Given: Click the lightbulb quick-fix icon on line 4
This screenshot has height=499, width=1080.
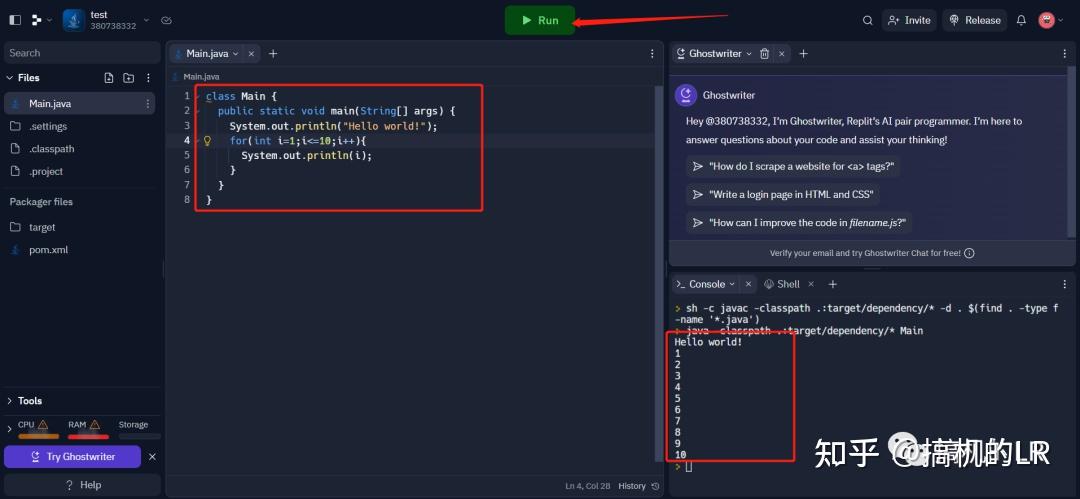Looking at the screenshot, I should tap(207, 141).
